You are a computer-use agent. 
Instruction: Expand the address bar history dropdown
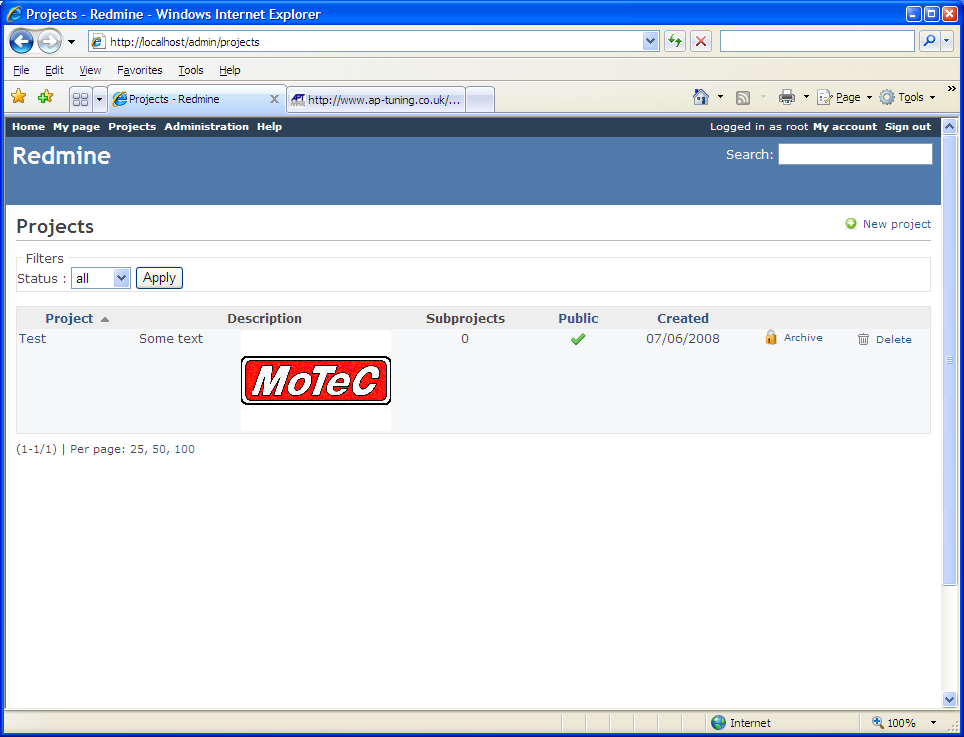click(650, 42)
